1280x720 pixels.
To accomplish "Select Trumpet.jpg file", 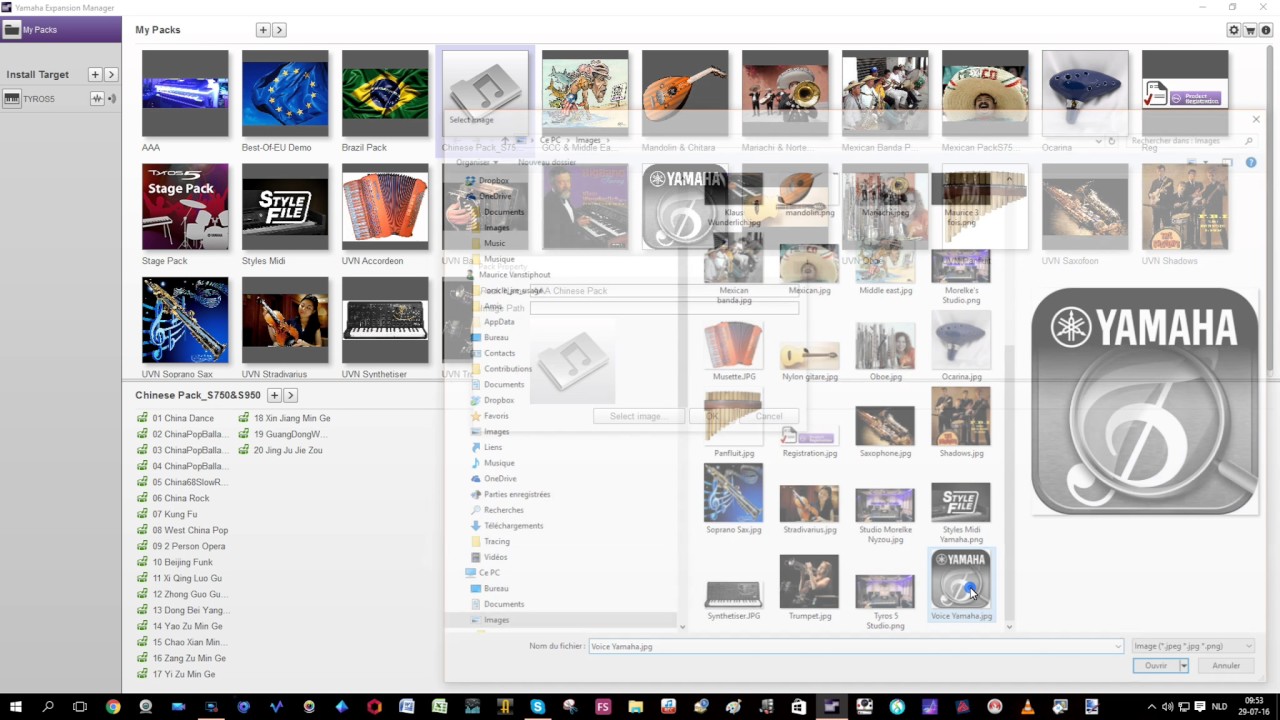I will click(810, 588).
